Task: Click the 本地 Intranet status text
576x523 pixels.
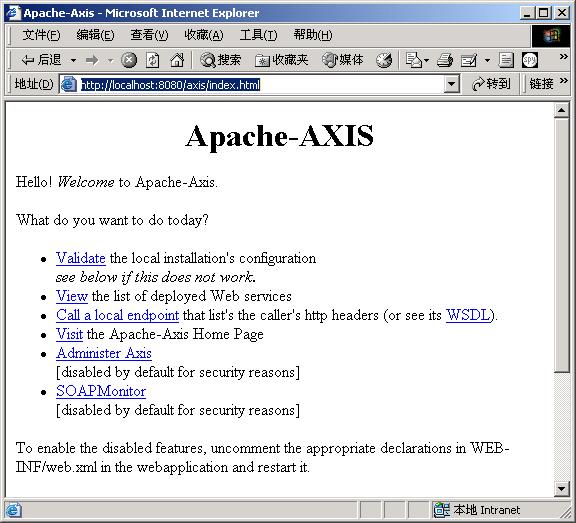Action: [x=486, y=510]
